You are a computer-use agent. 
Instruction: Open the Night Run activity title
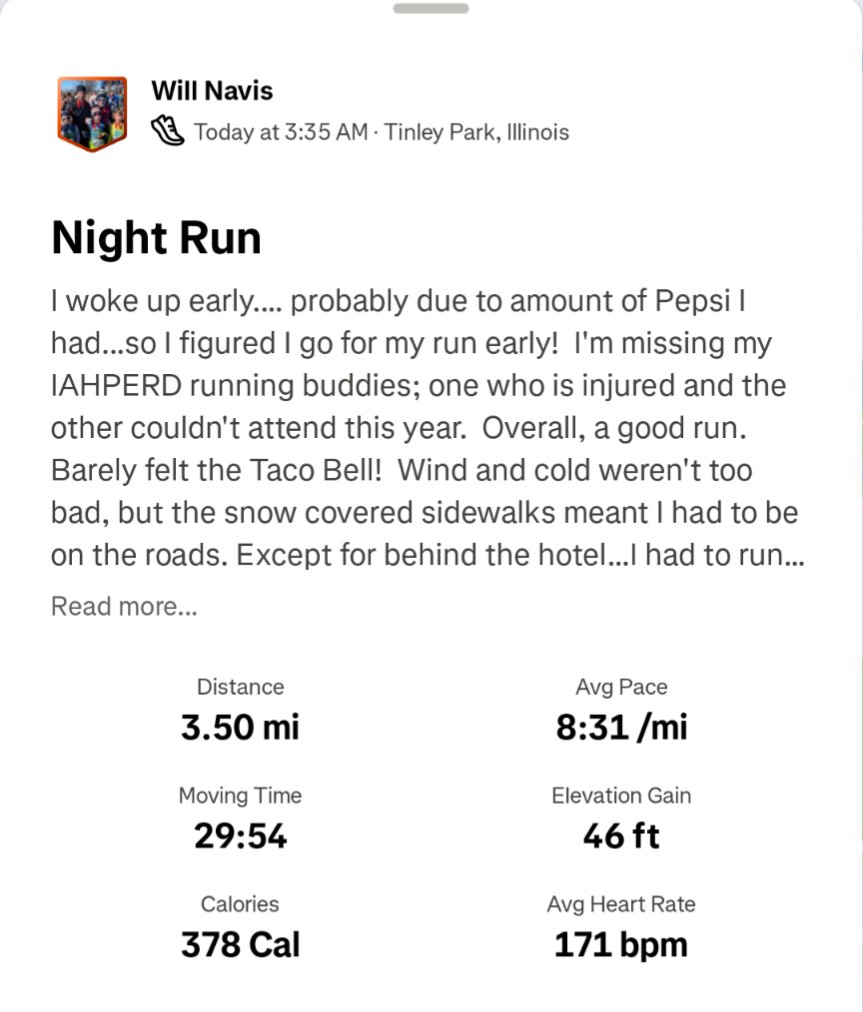(x=156, y=238)
